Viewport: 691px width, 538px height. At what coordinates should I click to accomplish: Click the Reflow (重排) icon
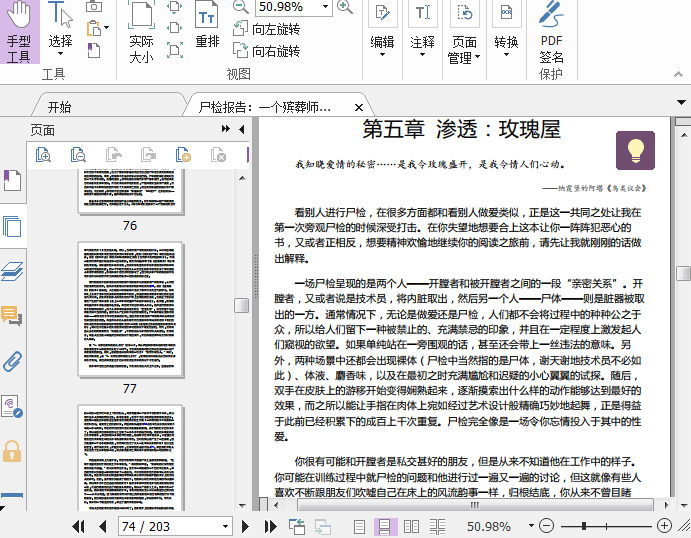point(207,26)
